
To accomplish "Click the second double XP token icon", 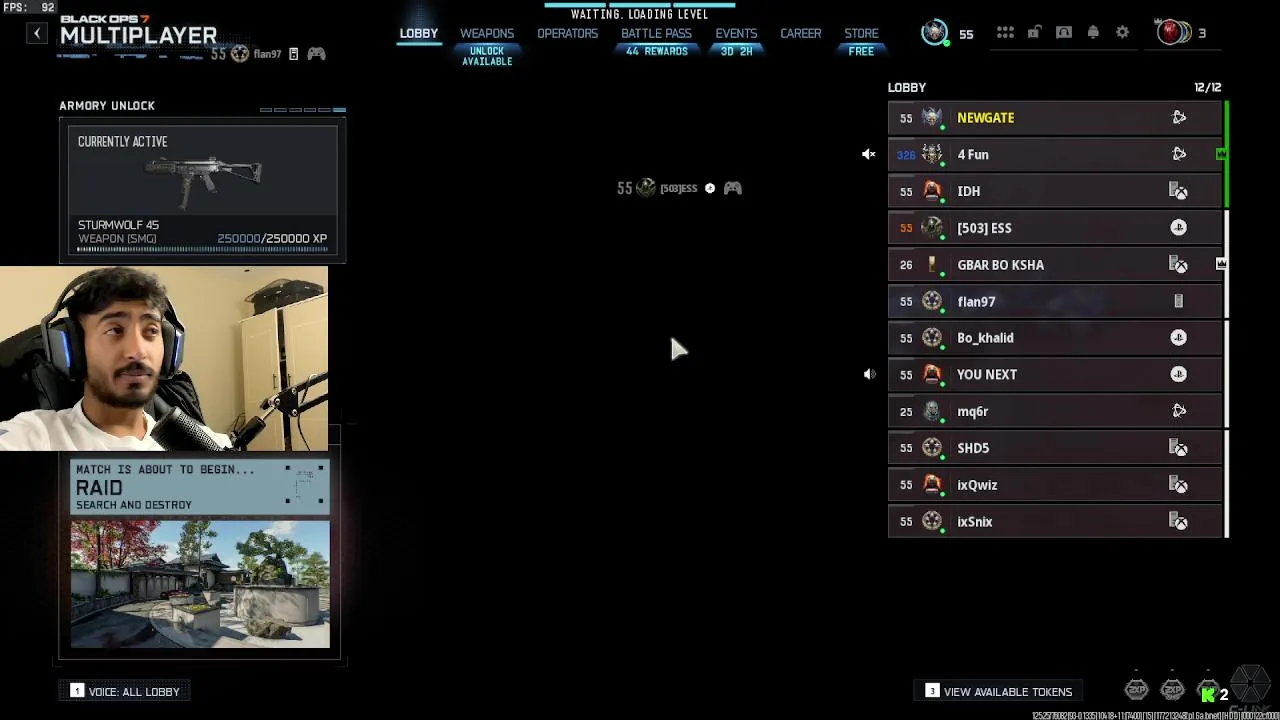I will coord(1172,689).
